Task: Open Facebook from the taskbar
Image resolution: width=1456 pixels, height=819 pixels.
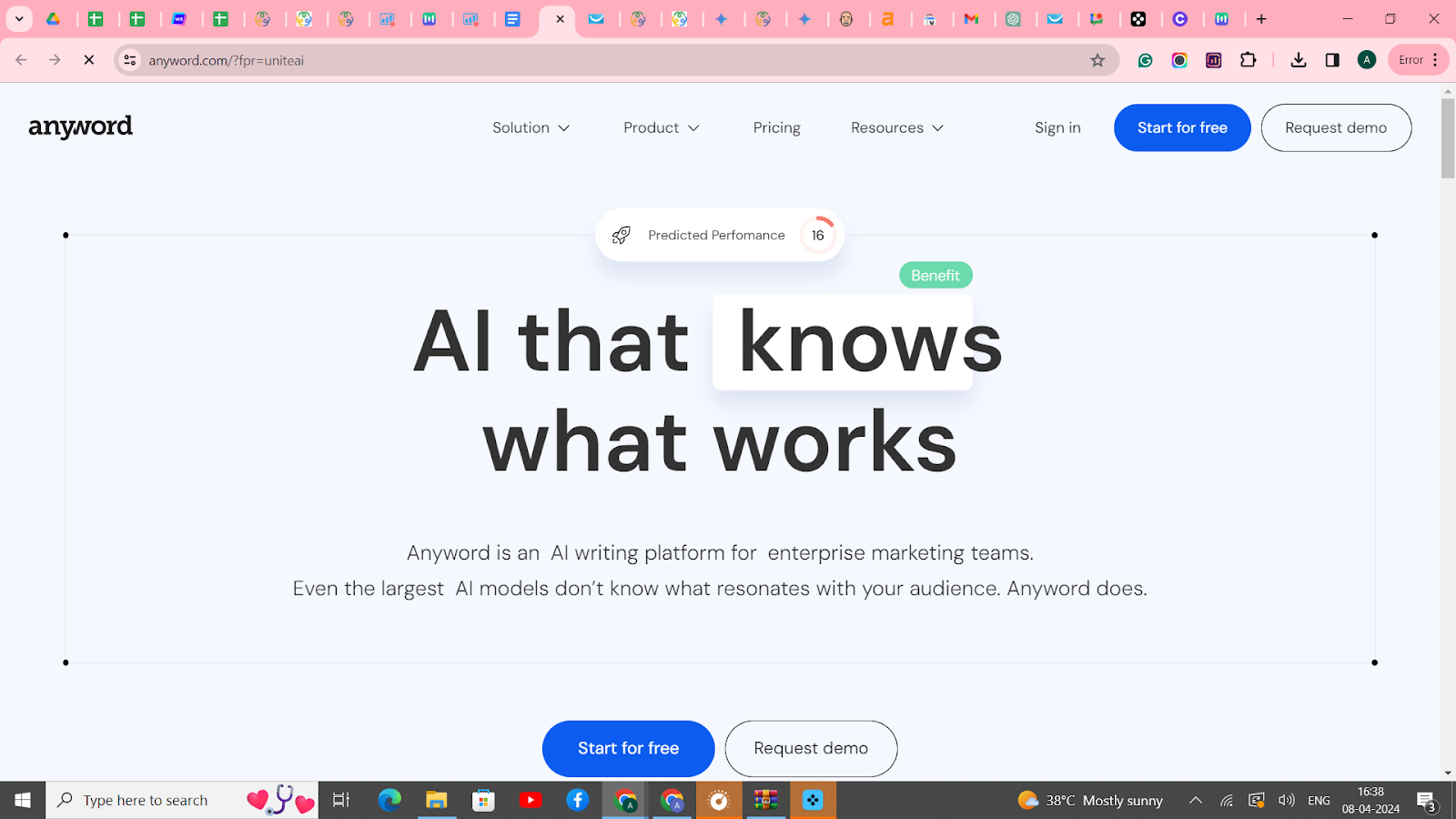Action: (577, 800)
